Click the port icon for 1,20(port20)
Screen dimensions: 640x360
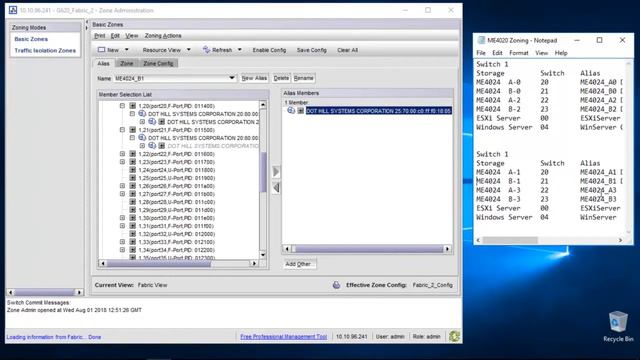pos(133,106)
